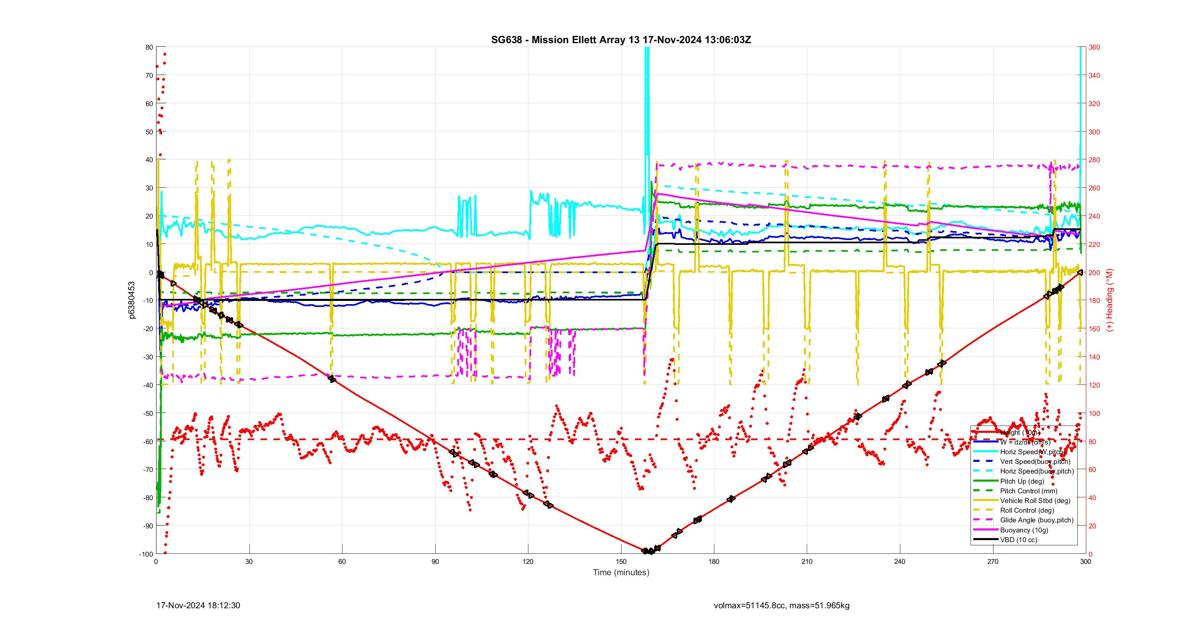
Task: Click the blue line sample beside 'W = dz/dt'
Action: (x=986, y=442)
